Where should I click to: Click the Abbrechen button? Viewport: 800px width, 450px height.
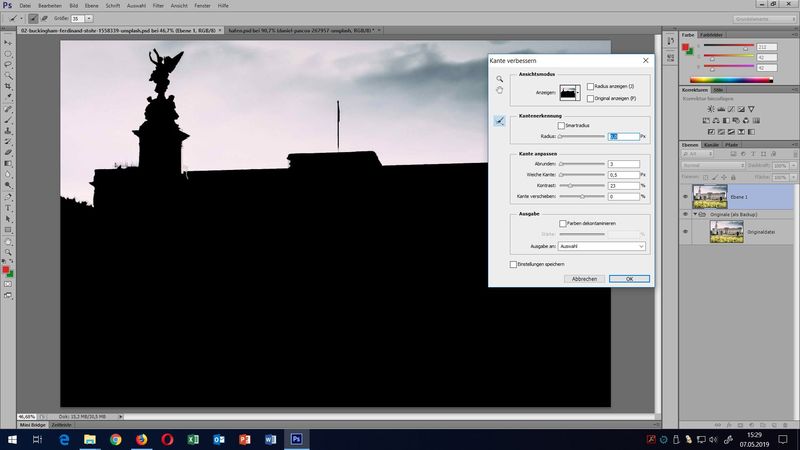(585, 279)
